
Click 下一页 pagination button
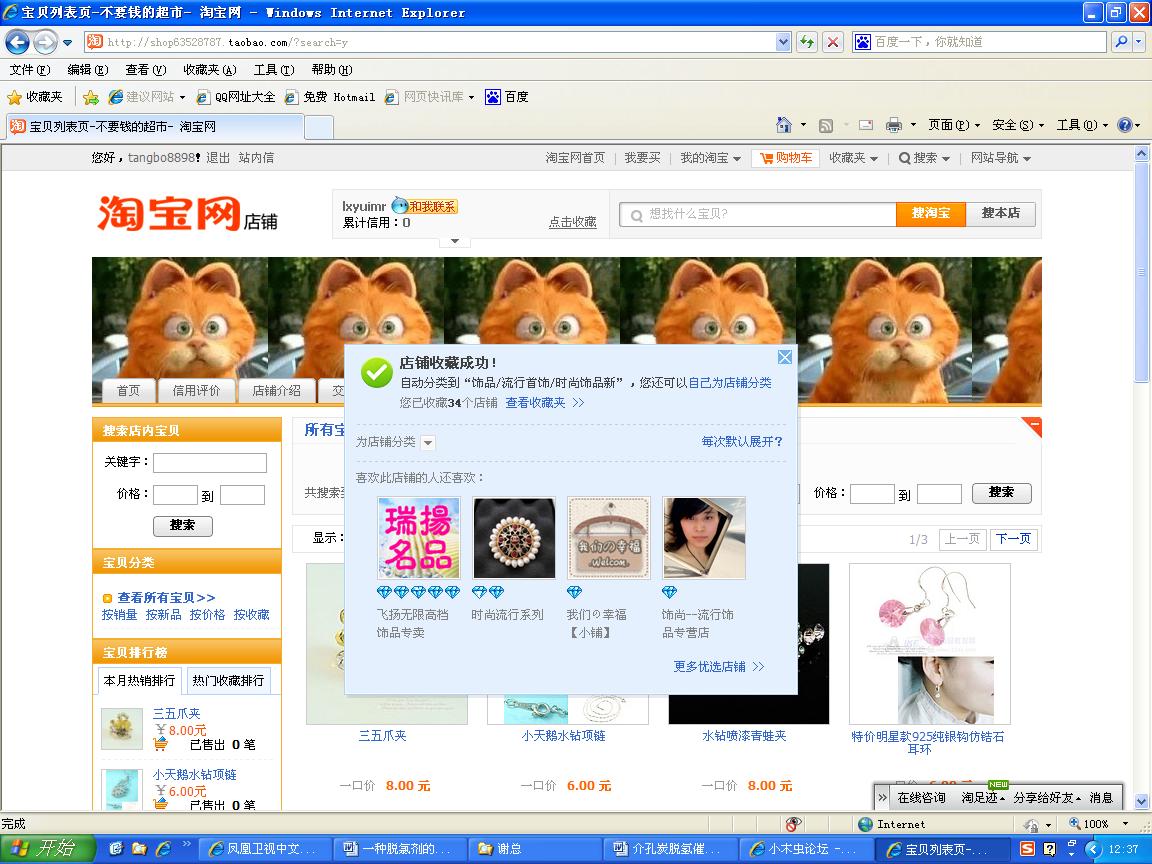1014,539
